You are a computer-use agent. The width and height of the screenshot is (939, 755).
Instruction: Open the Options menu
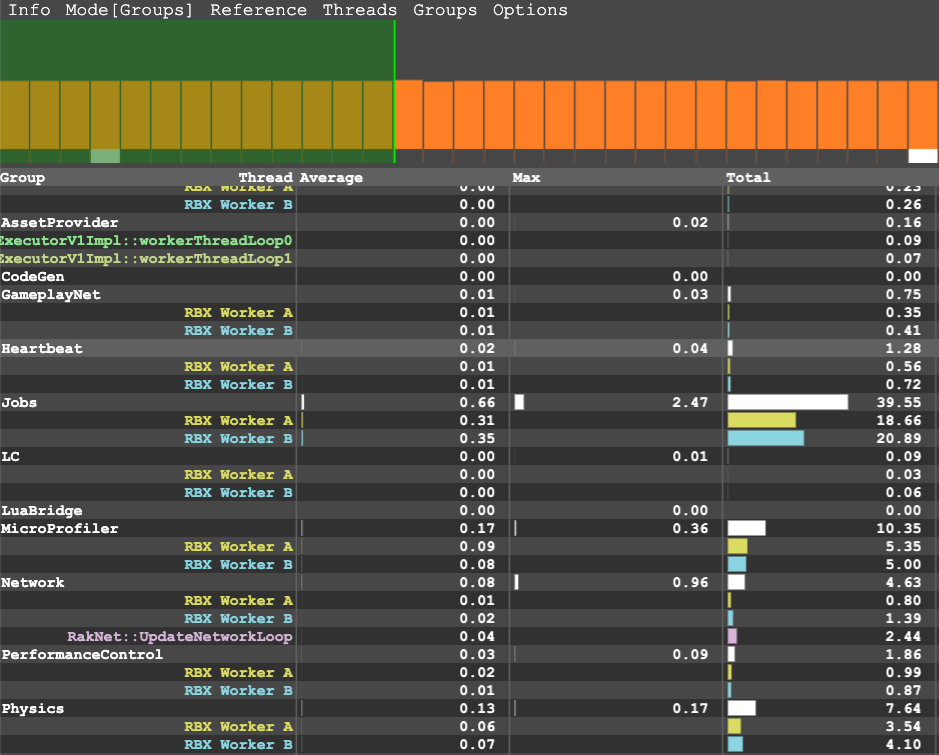coord(530,10)
